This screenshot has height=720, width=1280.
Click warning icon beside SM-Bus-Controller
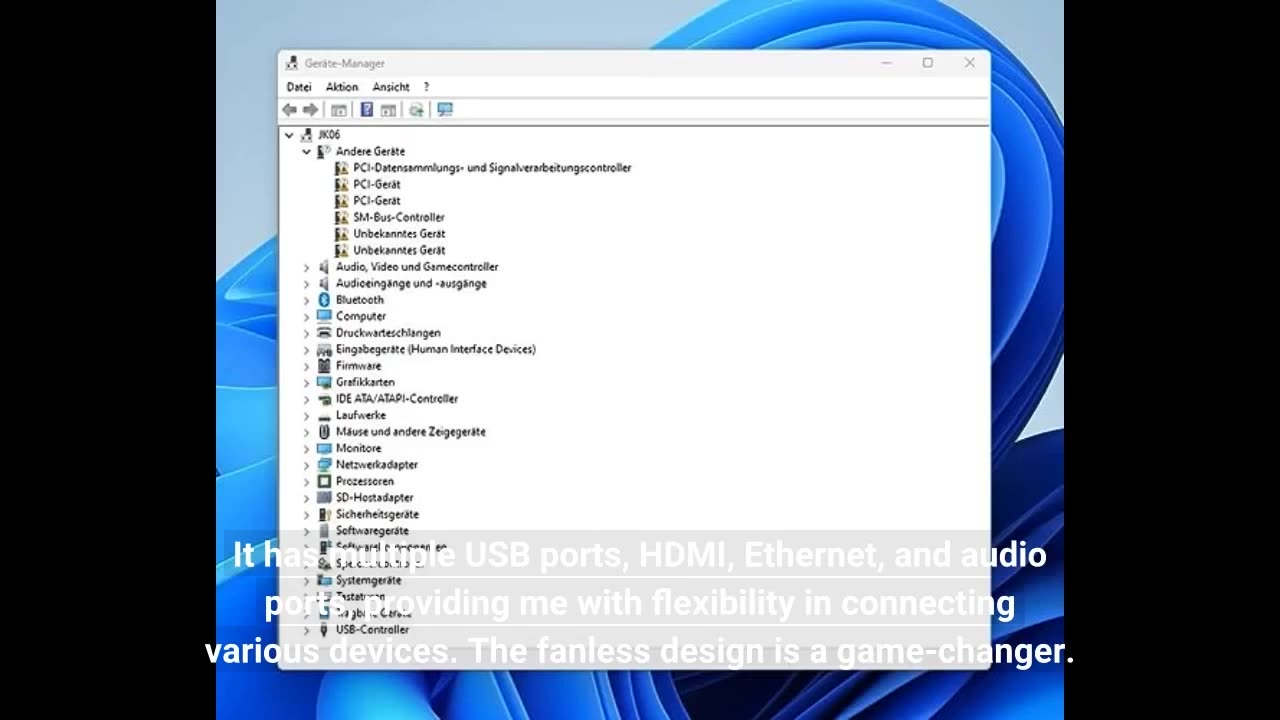(342, 217)
